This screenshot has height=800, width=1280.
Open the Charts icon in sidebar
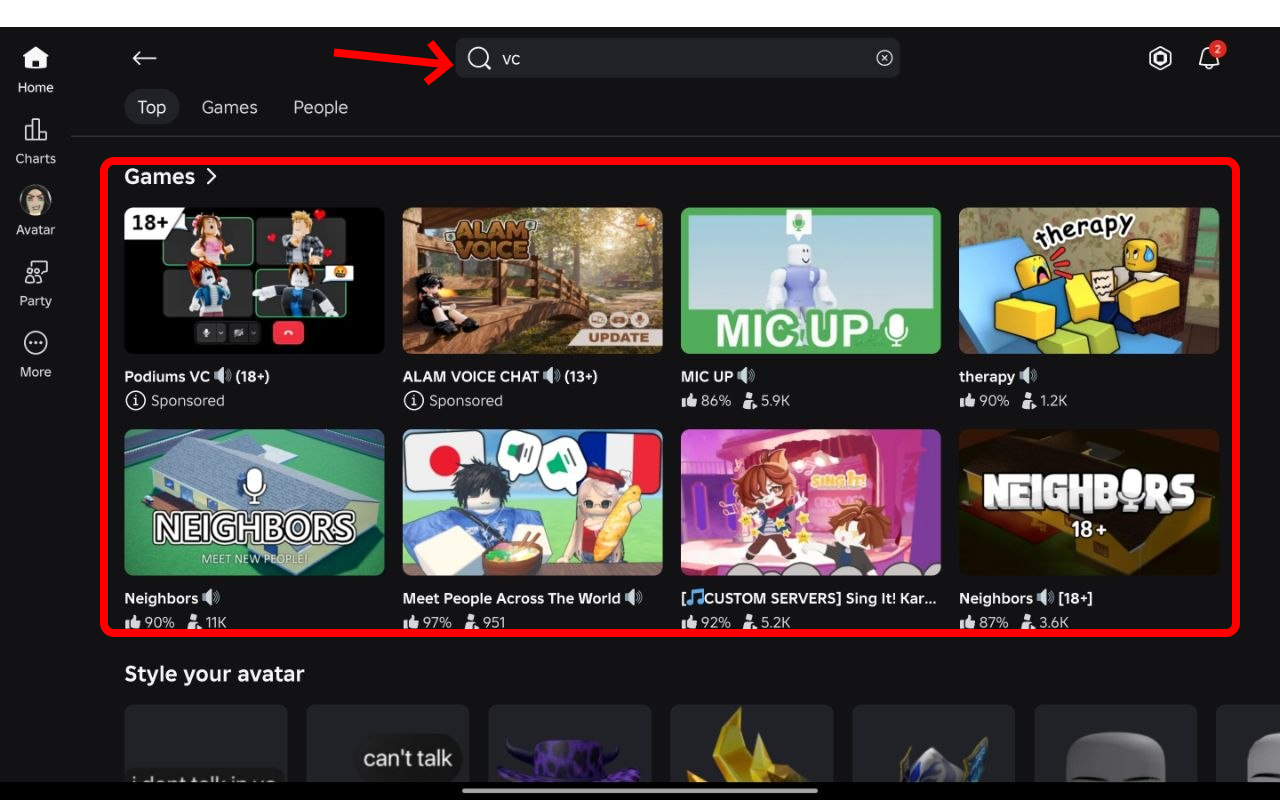tap(35, 130)
